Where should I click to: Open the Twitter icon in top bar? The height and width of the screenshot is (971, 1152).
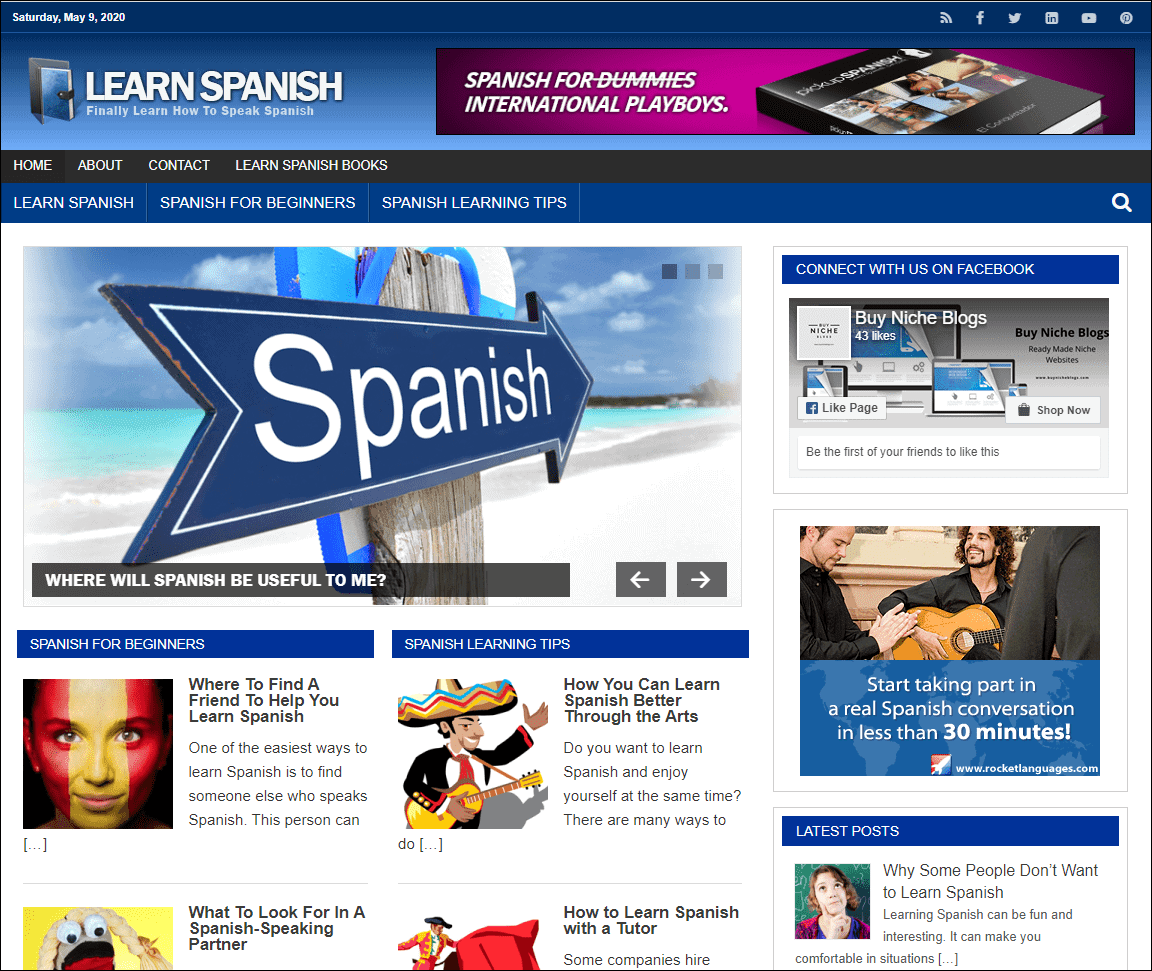point(1015,18)
